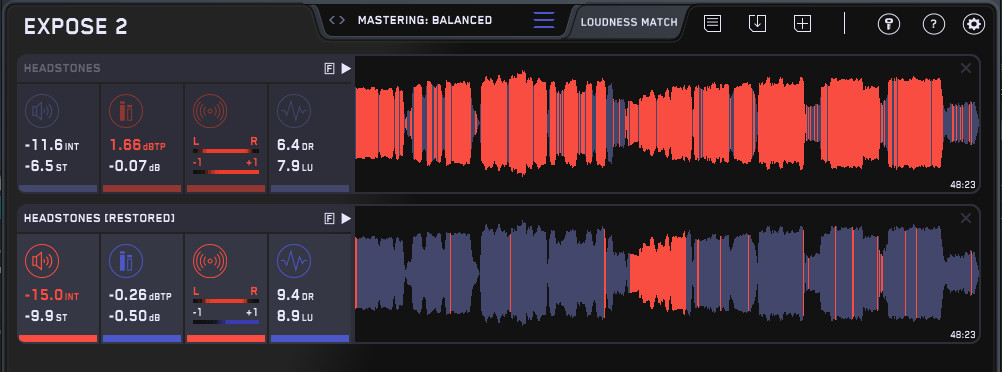The height and width of the screenshot is (372, 1002).
Task: Remove the Headstones [Restored] track with the X
Action: [966, 218]
